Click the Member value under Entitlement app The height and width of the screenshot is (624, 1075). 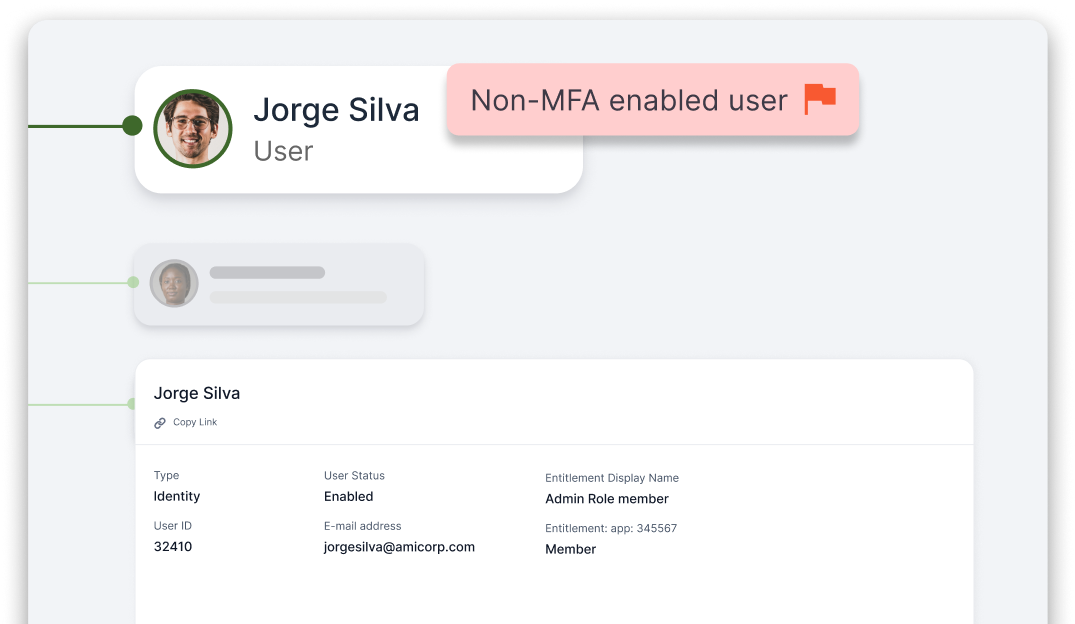tap(570, 549)
